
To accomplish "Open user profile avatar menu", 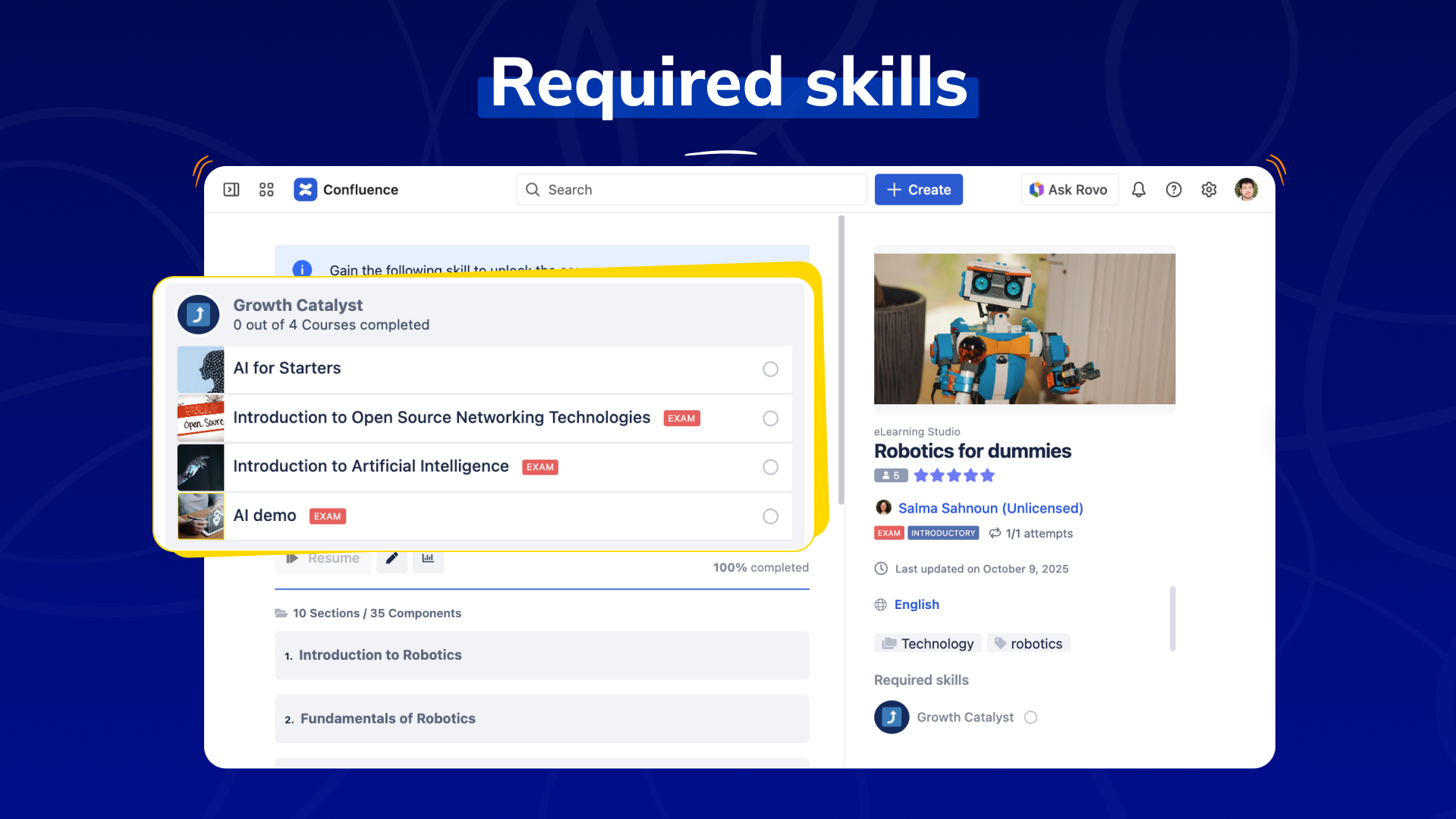I will tap(1246, 190).
